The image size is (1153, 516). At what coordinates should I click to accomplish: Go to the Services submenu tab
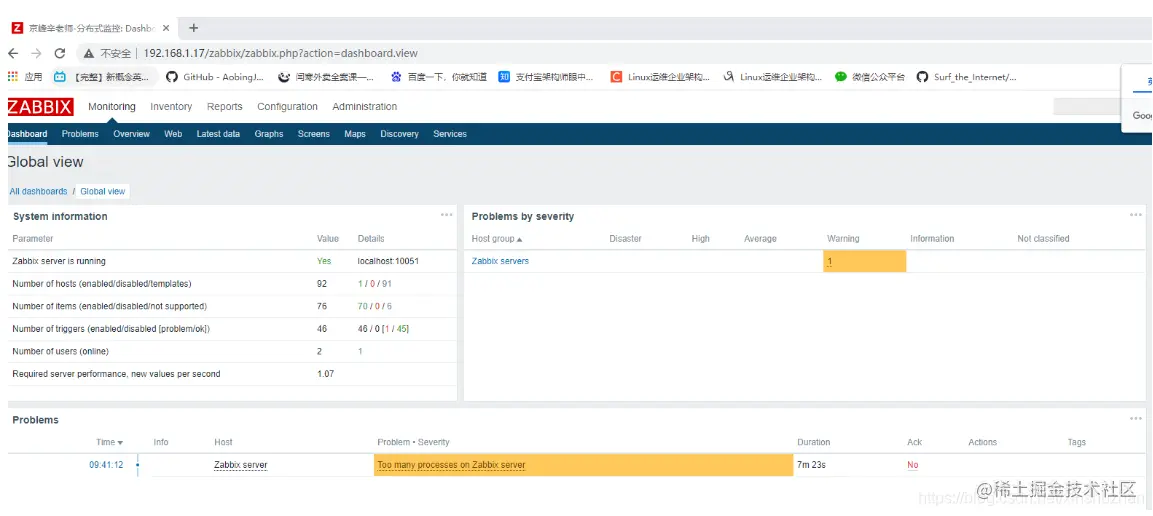(450, 134)
